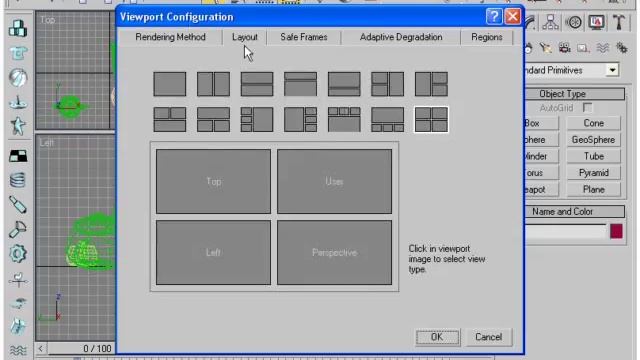
Task: Open the Safe Frames tab
Action: 304,37
